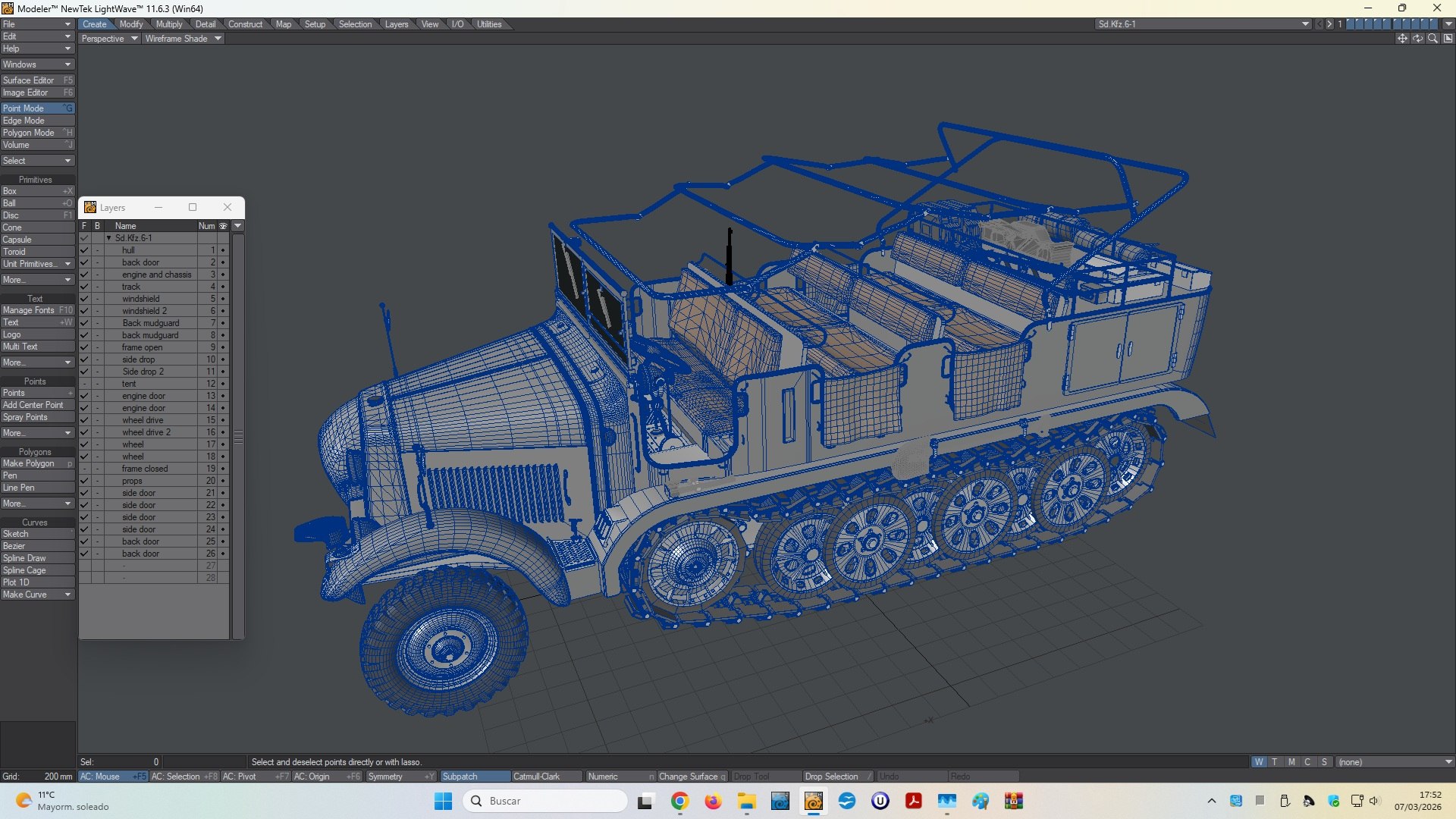Enable foreground for tent layer

tap(84, 384)
